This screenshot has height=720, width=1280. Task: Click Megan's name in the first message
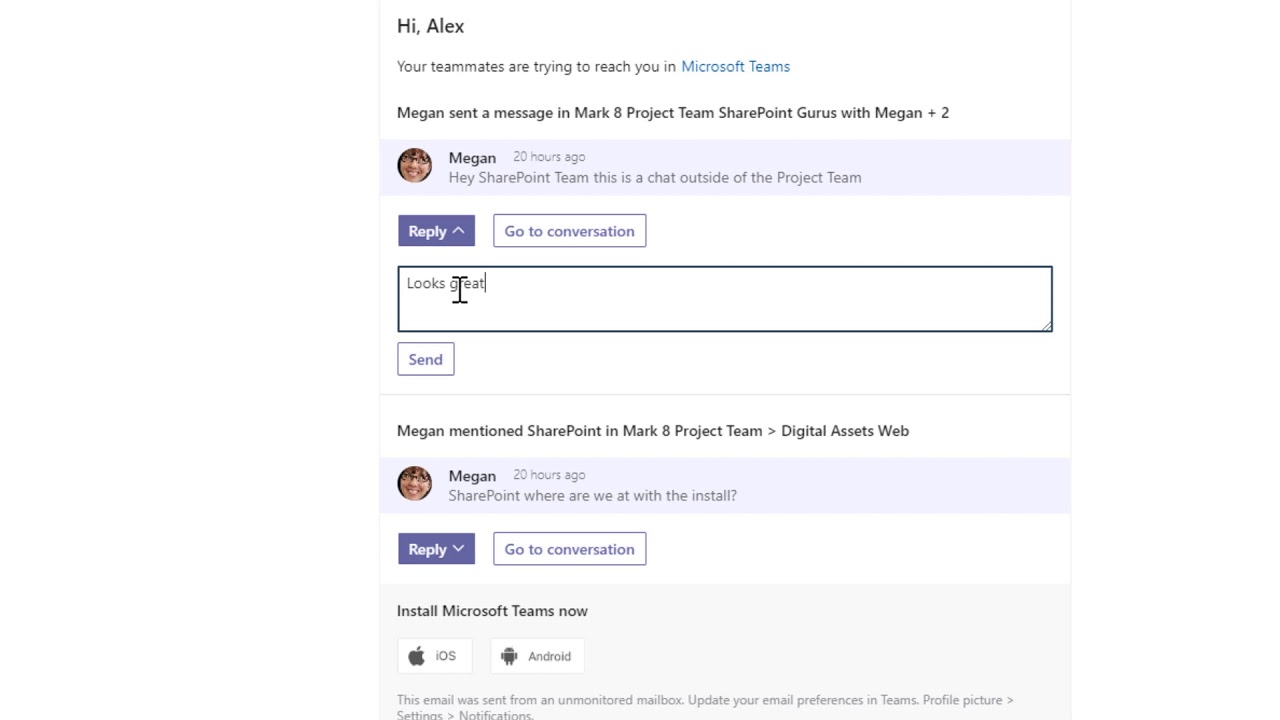click(472, 158)
